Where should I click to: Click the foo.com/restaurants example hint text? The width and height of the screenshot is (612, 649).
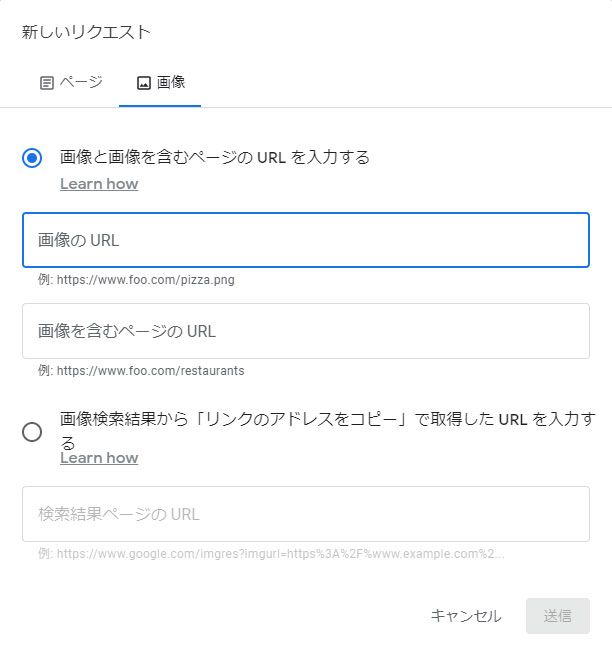tap(141, 371)
